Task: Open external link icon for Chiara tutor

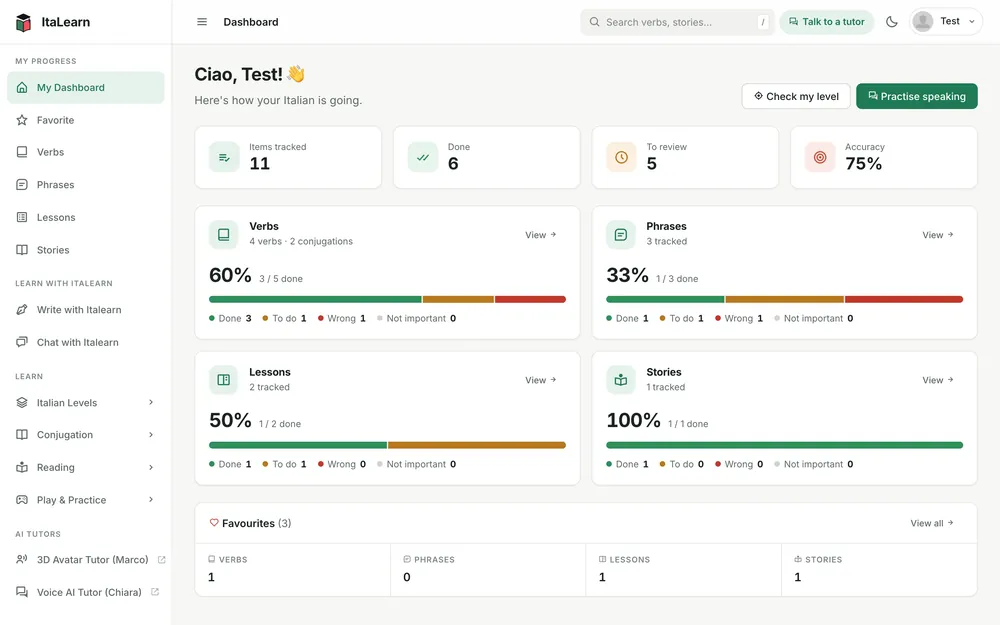Action: (x=155, y=592)
